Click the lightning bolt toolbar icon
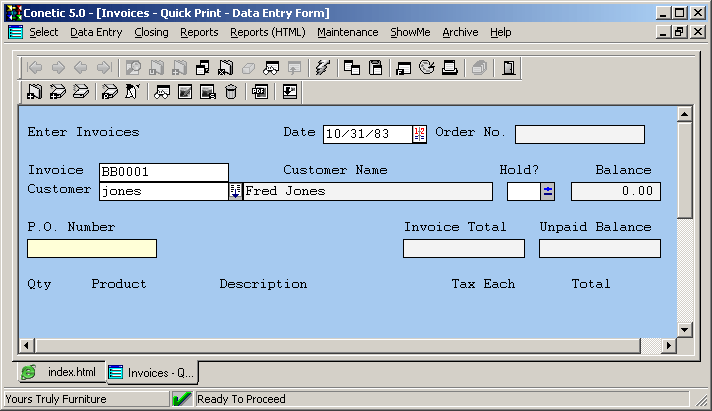The width and height of the screenshot is (712, 411). pos(321,69)
